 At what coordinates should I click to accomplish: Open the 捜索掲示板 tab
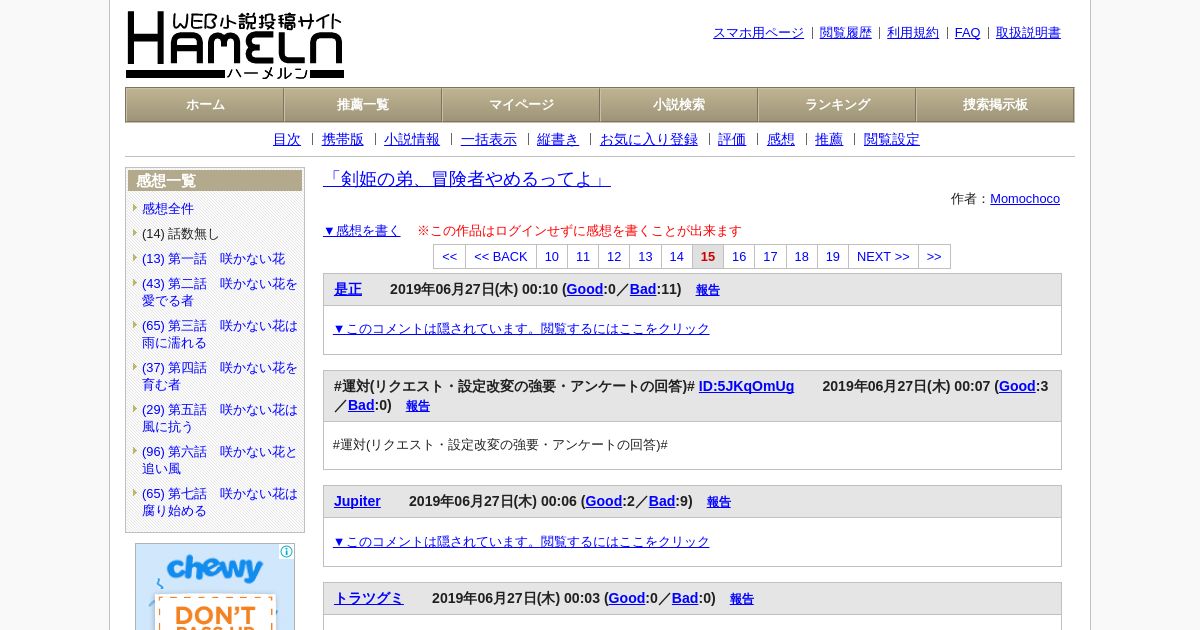point(995,105)
